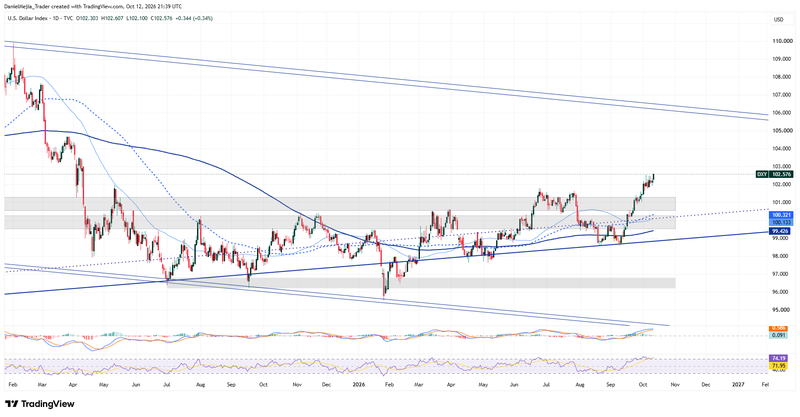Click the 98.000 price axis label
The height and width of the screenshot is (417, 800).
point(782,256)
